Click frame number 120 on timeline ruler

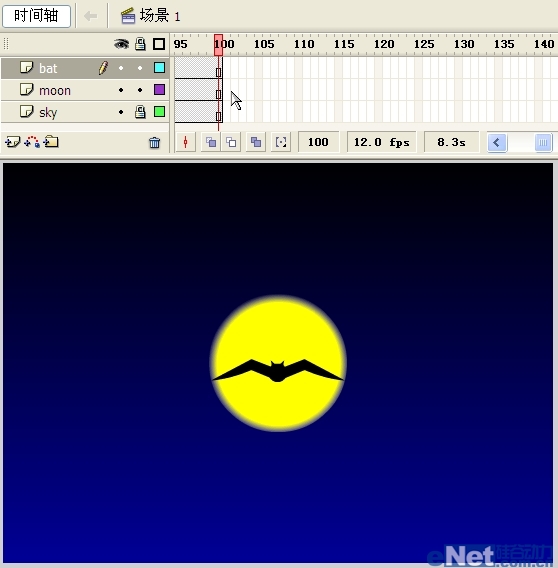(384, 44)
